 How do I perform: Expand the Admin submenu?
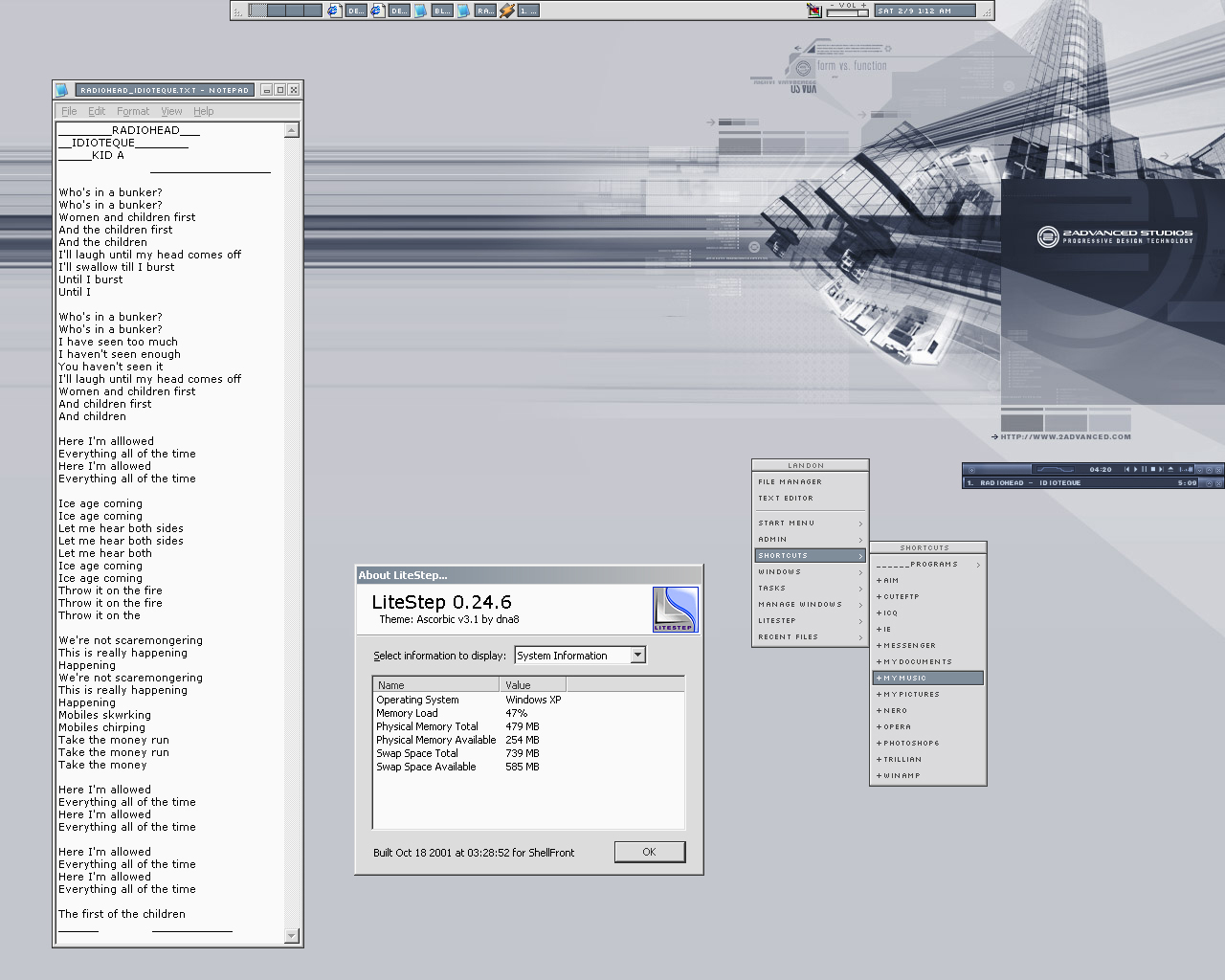coord(810,540)
